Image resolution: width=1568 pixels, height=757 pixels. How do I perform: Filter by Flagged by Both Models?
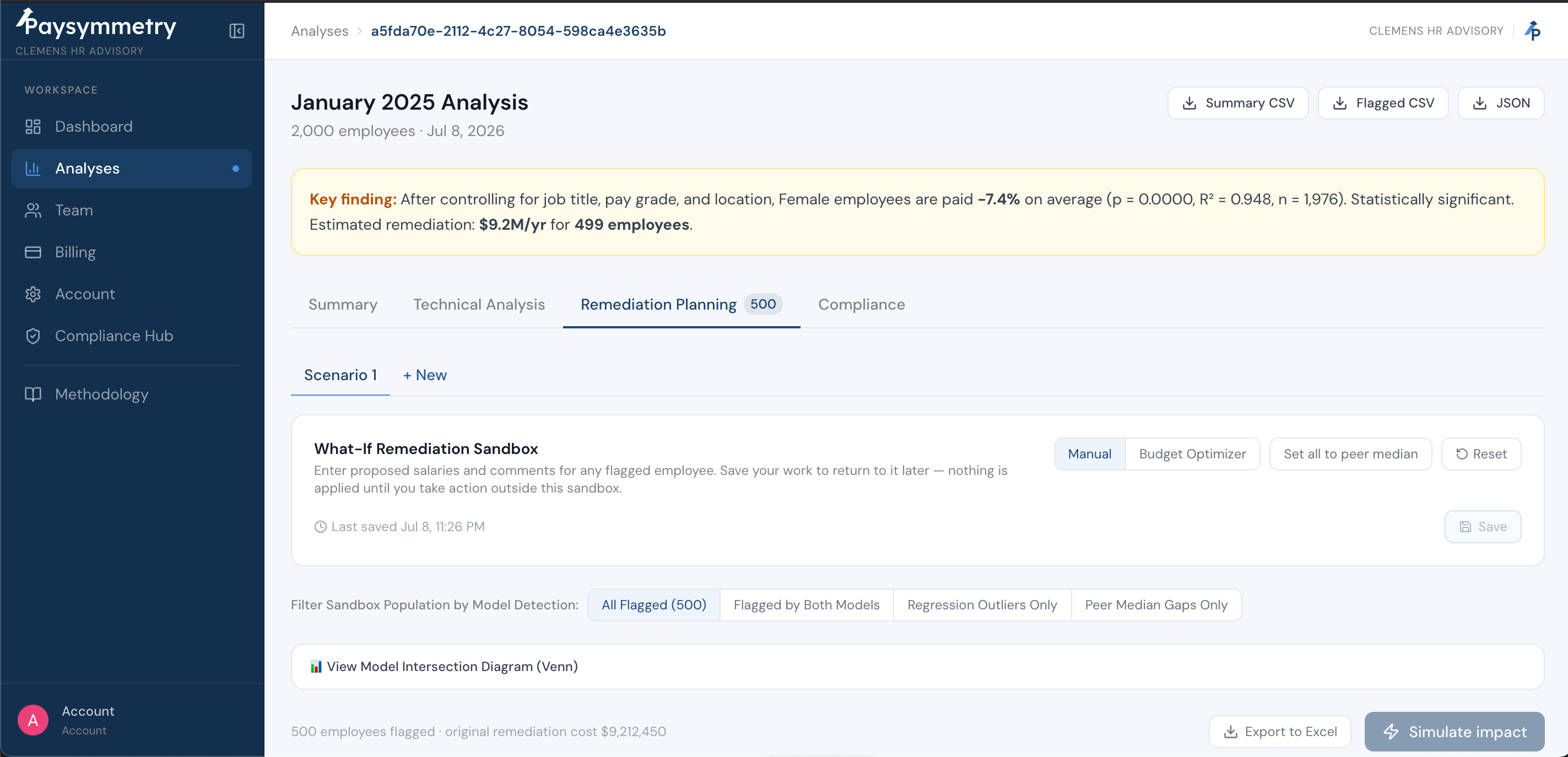point(807,605)
